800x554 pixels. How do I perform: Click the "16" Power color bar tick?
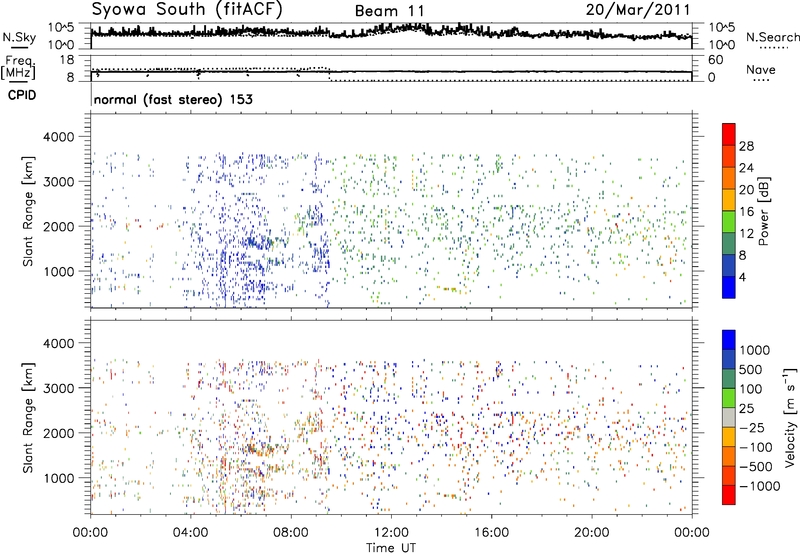pyautogui.click(x=746, y=212)
